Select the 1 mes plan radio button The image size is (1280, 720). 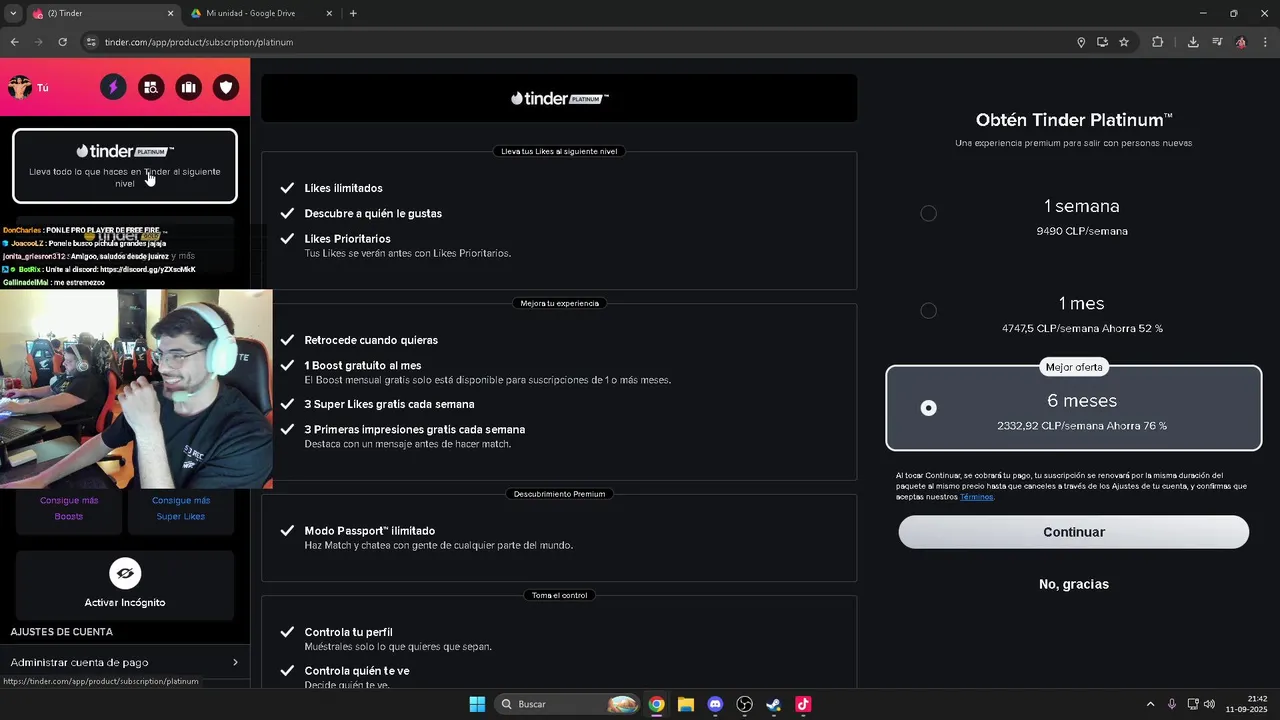click(x=929, y=311)
